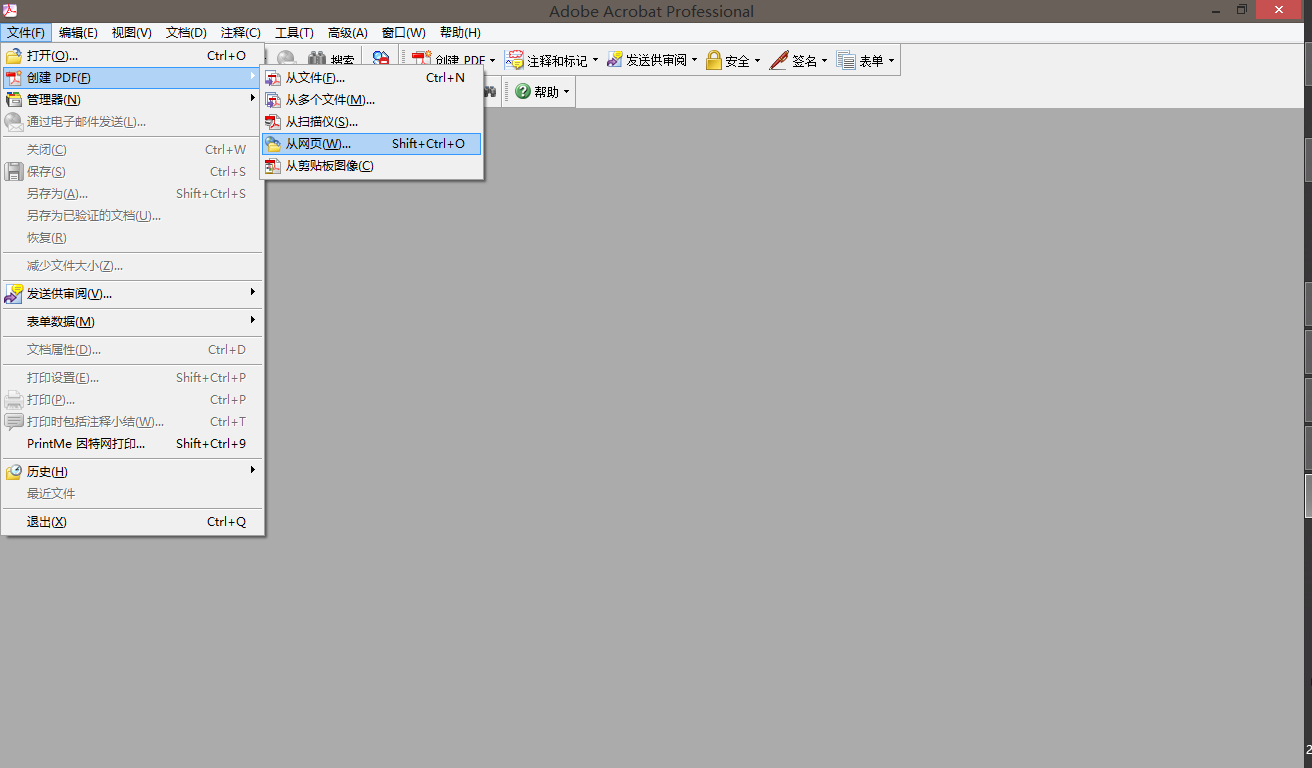Select 恢复(R) in the File menu

click(132, 238)
